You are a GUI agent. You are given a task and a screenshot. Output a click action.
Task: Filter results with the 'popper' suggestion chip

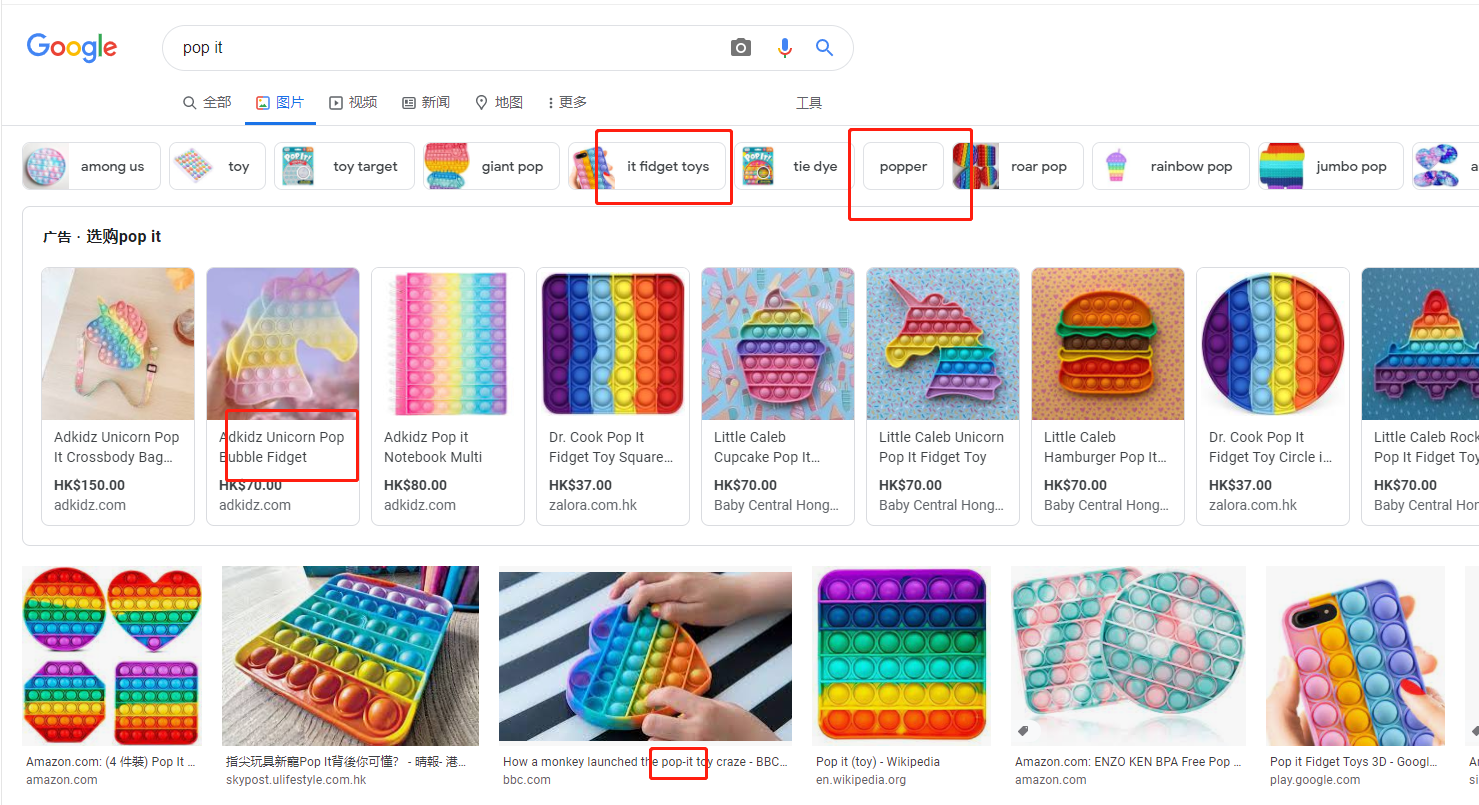coord(902,166)
